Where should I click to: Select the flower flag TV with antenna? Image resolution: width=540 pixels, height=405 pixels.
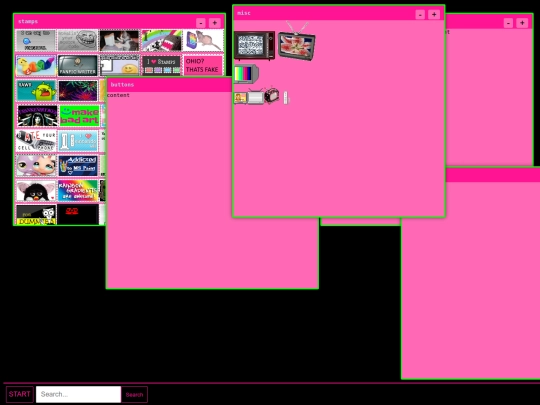(297, 41)
